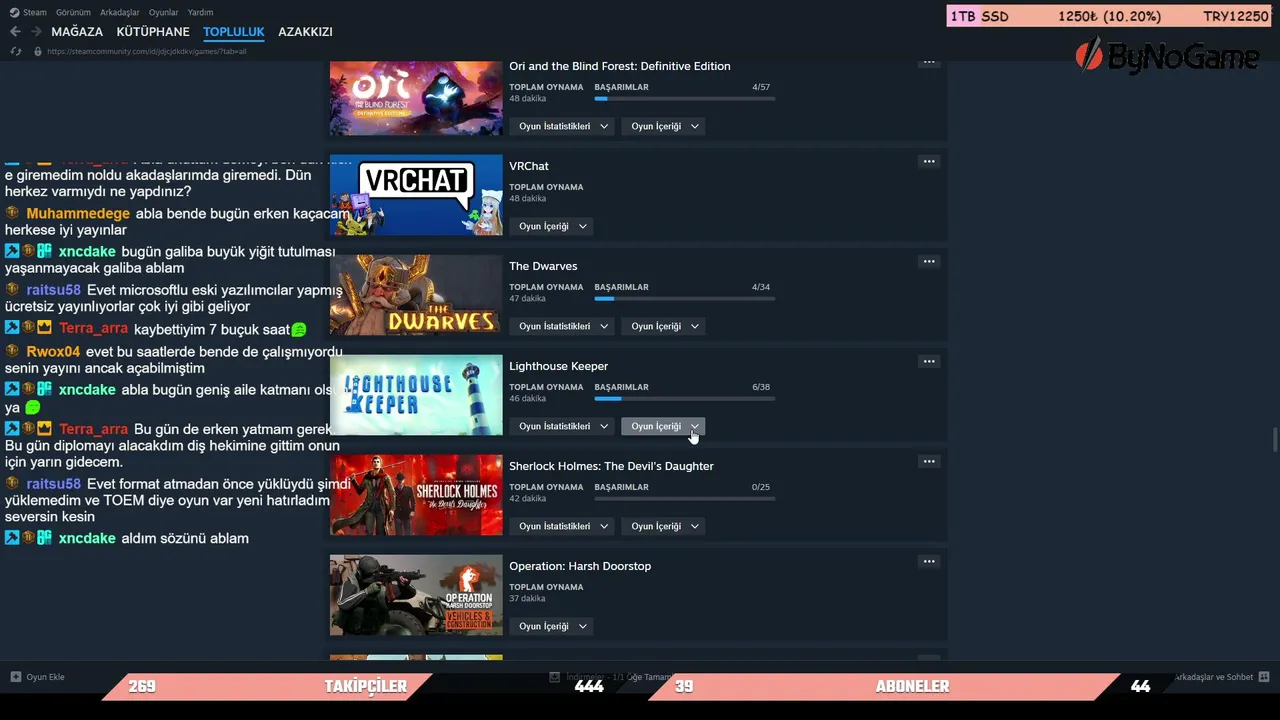Open the Operation: Harsh Doorstop title link
Viewport: 1280px width, 720px height.
(x=580, y=566)
